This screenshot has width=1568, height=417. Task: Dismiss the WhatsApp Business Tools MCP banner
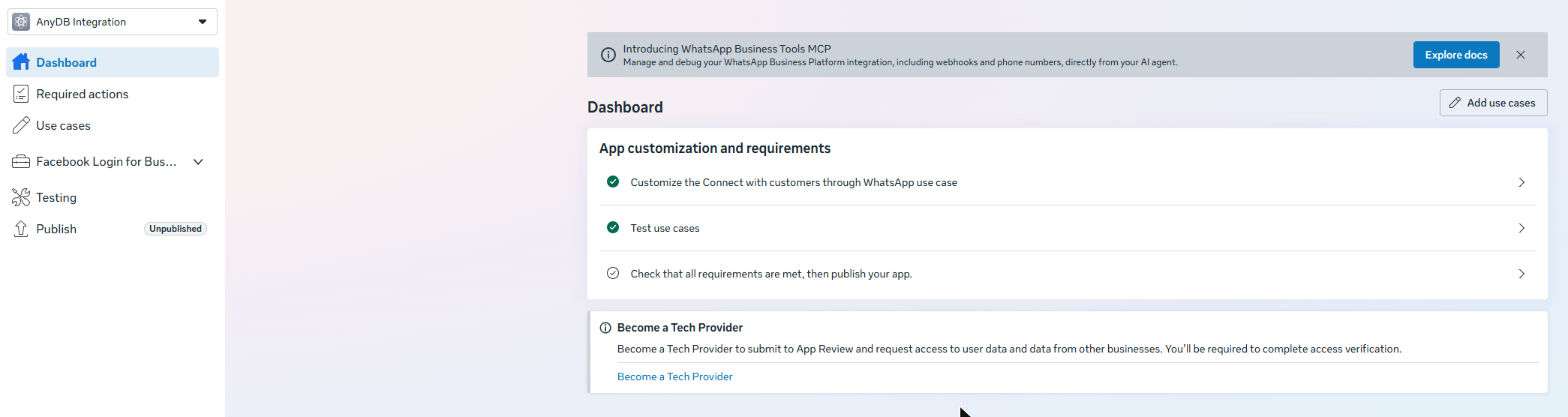[1521, 55]
